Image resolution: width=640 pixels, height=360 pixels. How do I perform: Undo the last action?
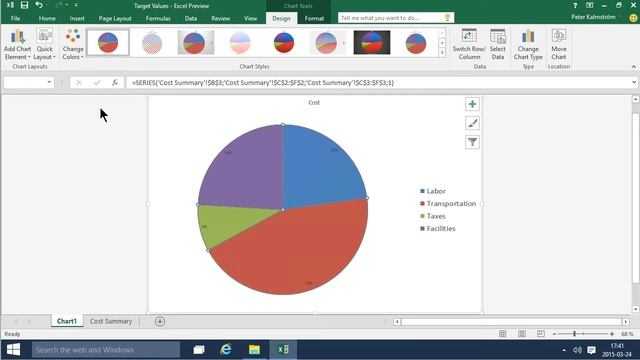pyautogui.click(x=39, y=5)
